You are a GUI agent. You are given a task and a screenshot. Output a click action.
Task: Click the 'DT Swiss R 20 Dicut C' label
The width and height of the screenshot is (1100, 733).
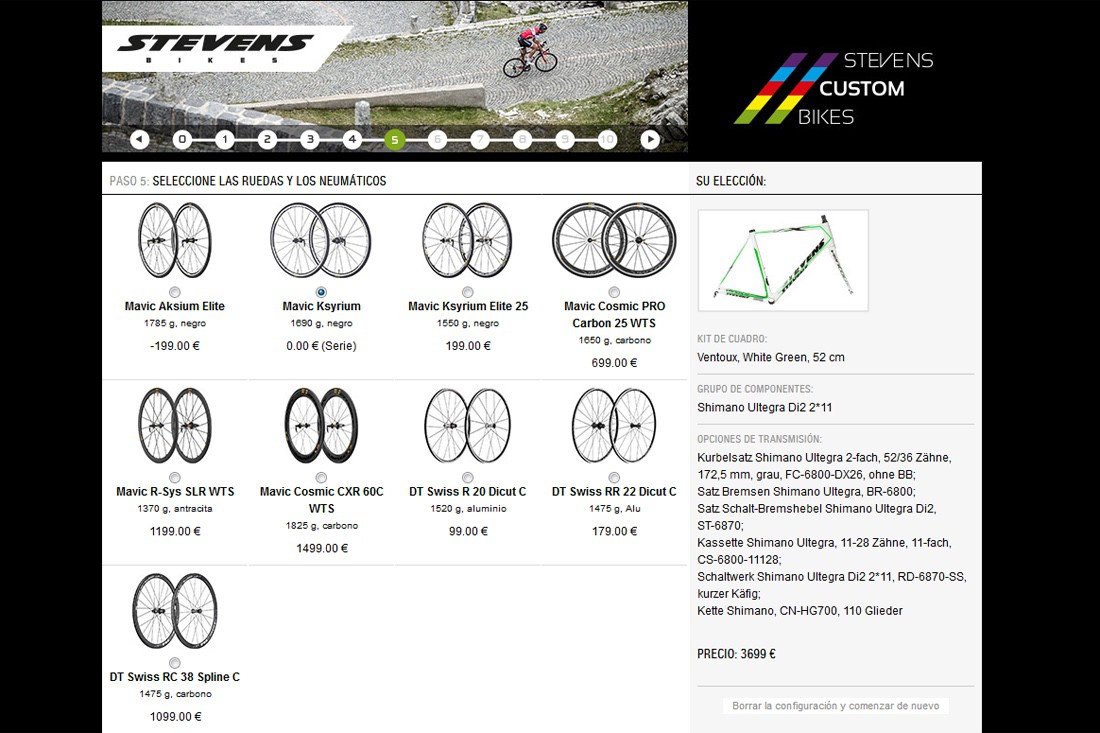click(x=468, y=492)
